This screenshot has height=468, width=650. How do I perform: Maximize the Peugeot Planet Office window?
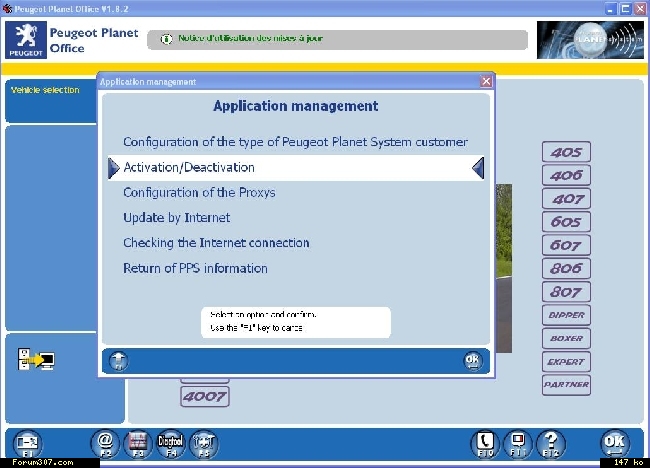point(626,9)
